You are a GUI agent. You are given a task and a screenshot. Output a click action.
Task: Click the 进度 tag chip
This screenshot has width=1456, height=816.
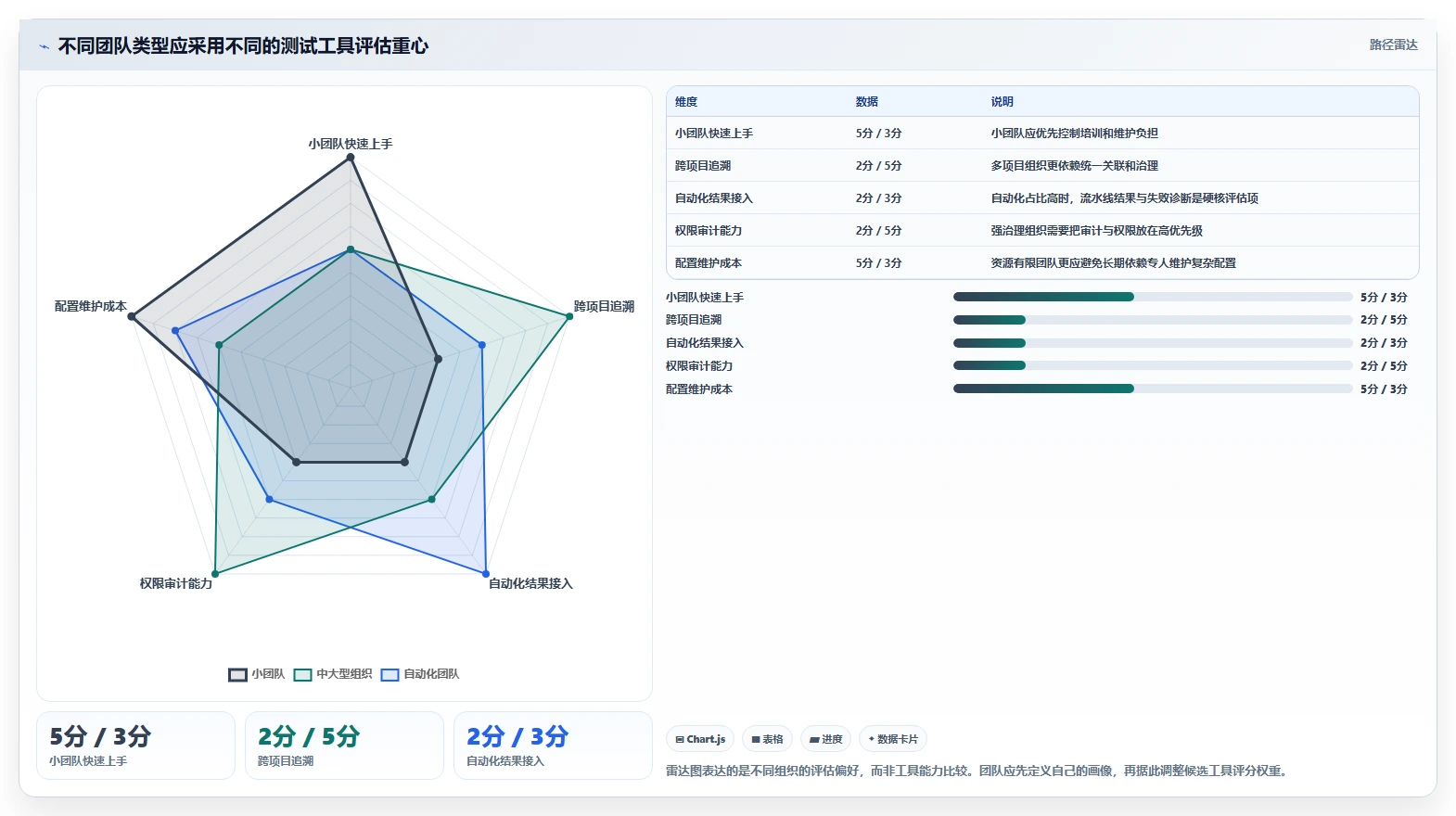pyautogui.click(x=825, y=739)
